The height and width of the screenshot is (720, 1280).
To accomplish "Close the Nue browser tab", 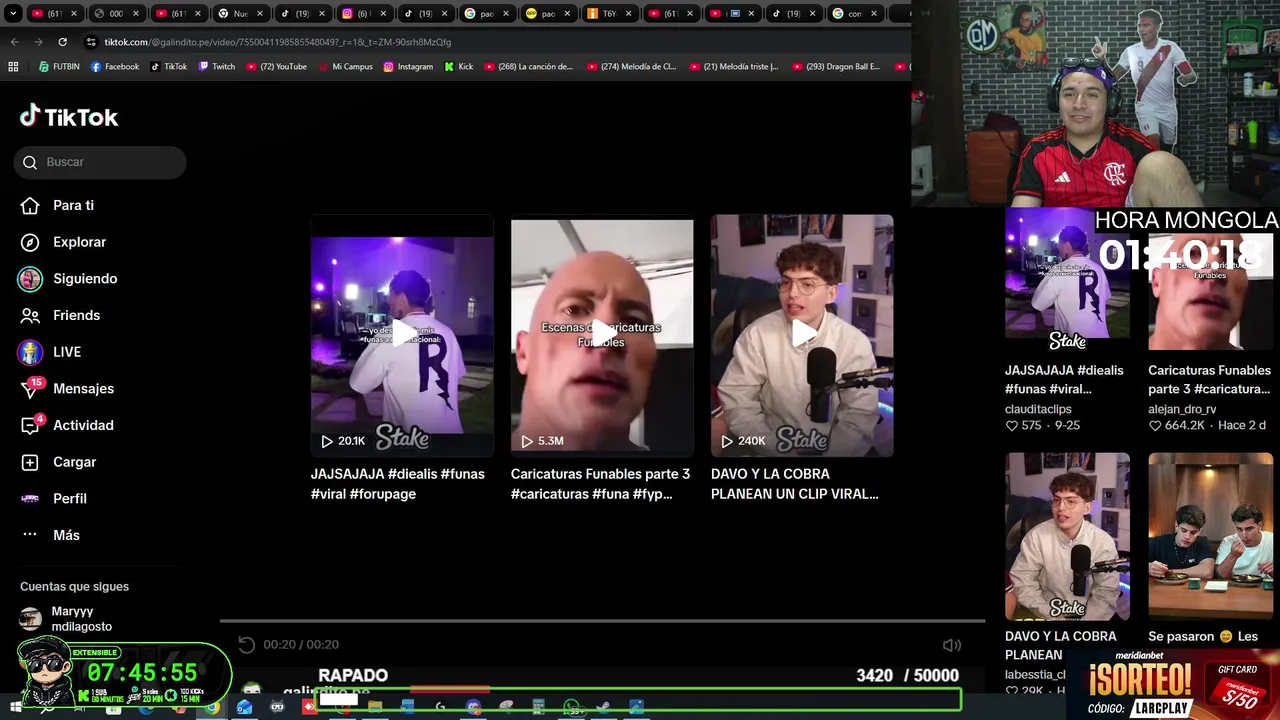I will point(260,14).
